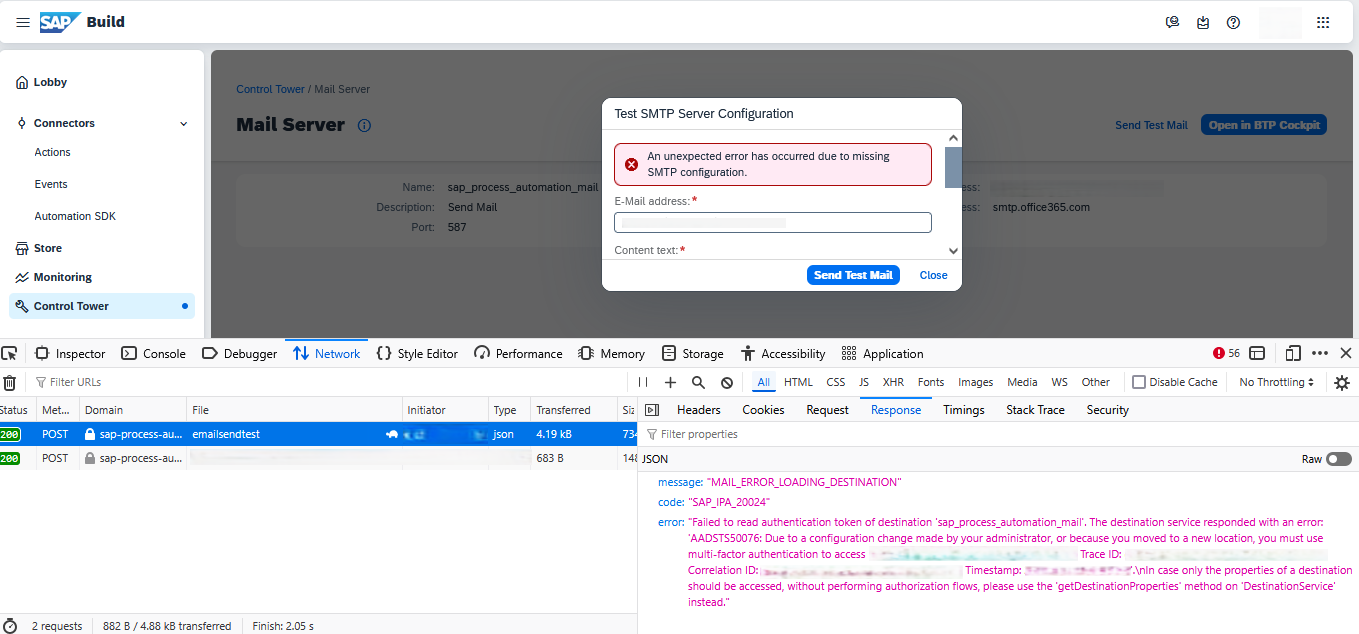Open the Memory tab
1359x634 pixels.
coord(612,353)
